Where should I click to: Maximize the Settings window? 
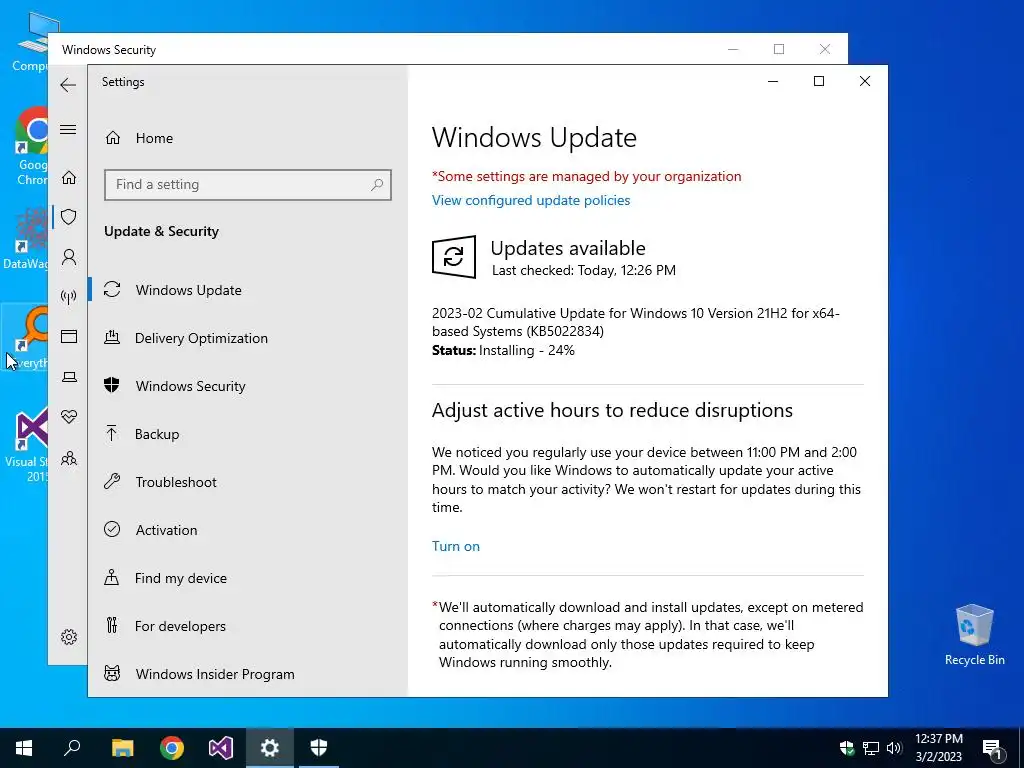coord(819,81)
